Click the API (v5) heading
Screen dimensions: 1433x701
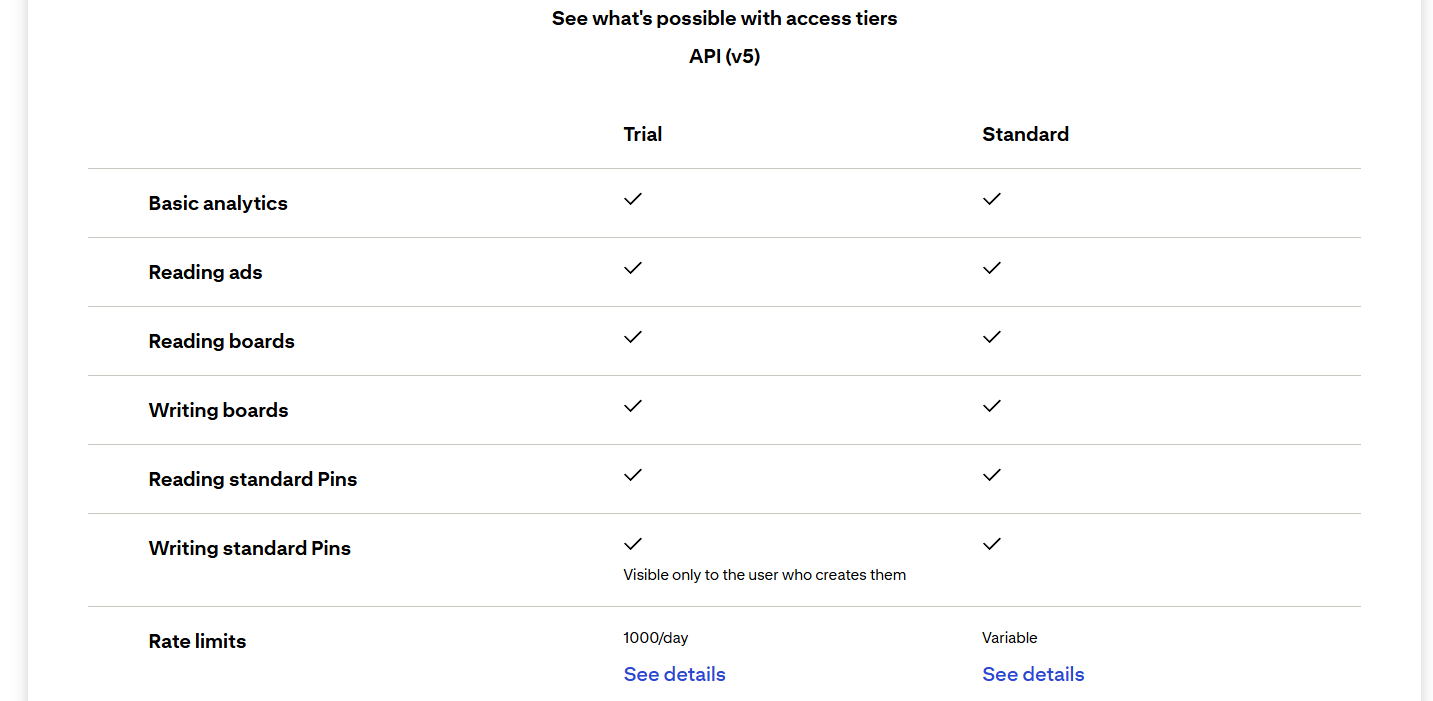point(724,56)
